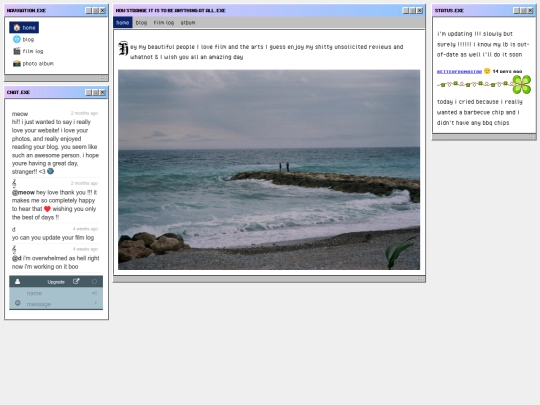
Task: Maximize the Navigation.exe window
Action: click(x=95, y=11)
